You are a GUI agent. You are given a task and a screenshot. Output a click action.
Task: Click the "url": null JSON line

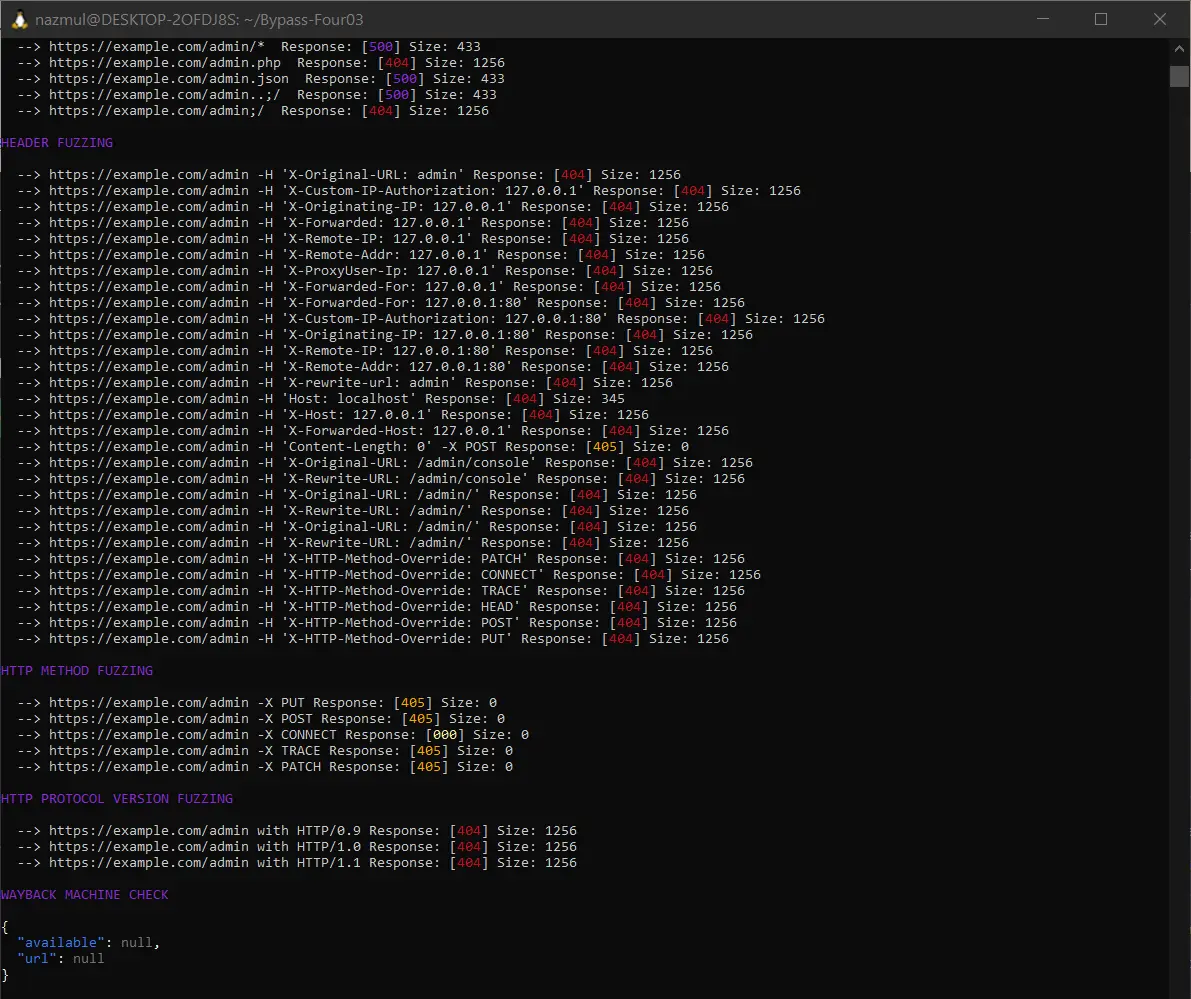pos(61,959)
